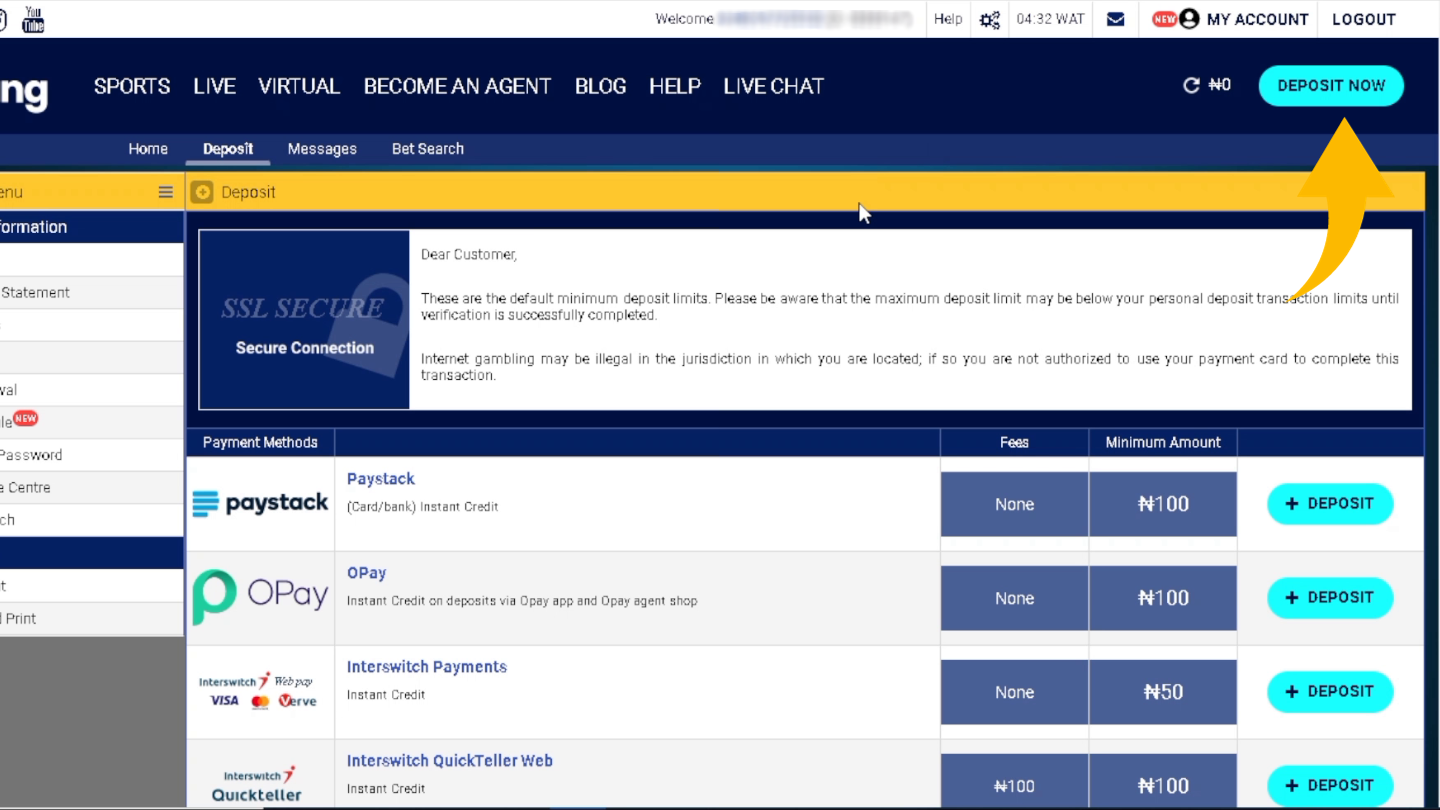Image resolution: width=1440 pixels, height=810 pixels.
Task: Open the YouTube icon link
Action: pyautogui.click(x=33, y=19)
